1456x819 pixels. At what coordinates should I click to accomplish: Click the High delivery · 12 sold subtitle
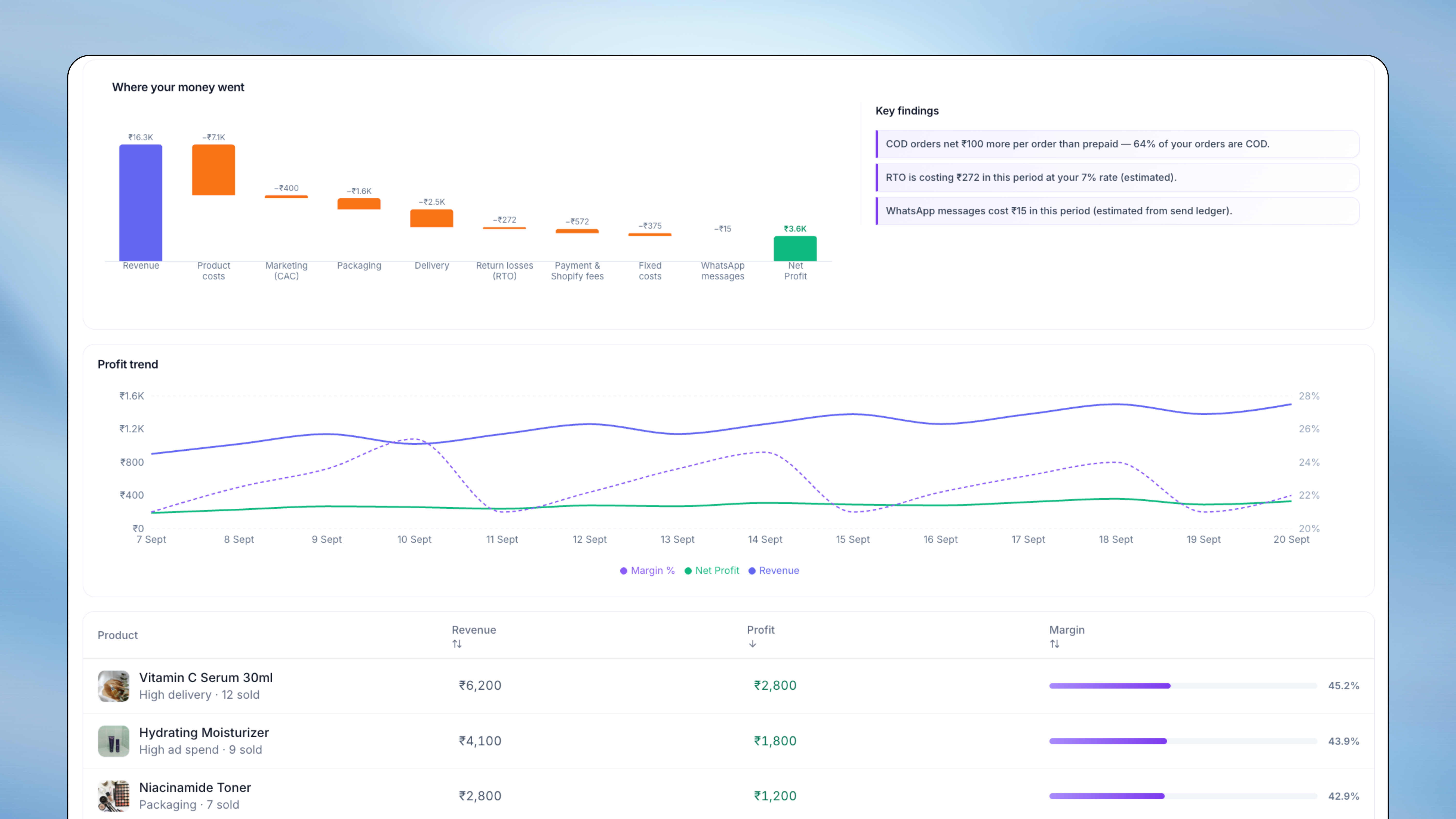199,695
